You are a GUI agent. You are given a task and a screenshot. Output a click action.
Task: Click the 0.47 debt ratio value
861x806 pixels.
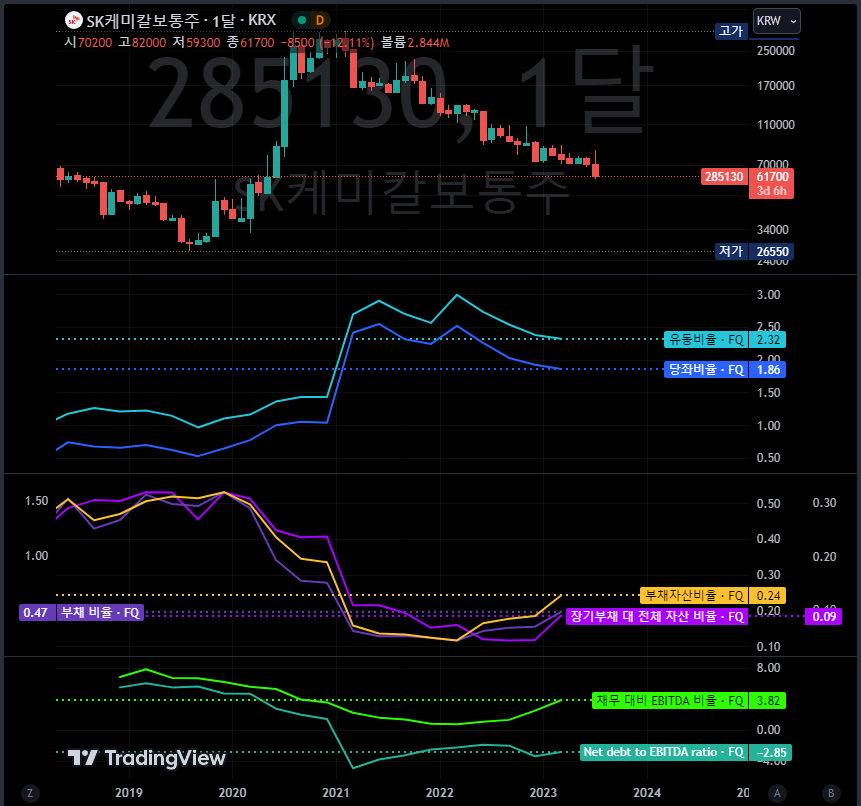37,613
